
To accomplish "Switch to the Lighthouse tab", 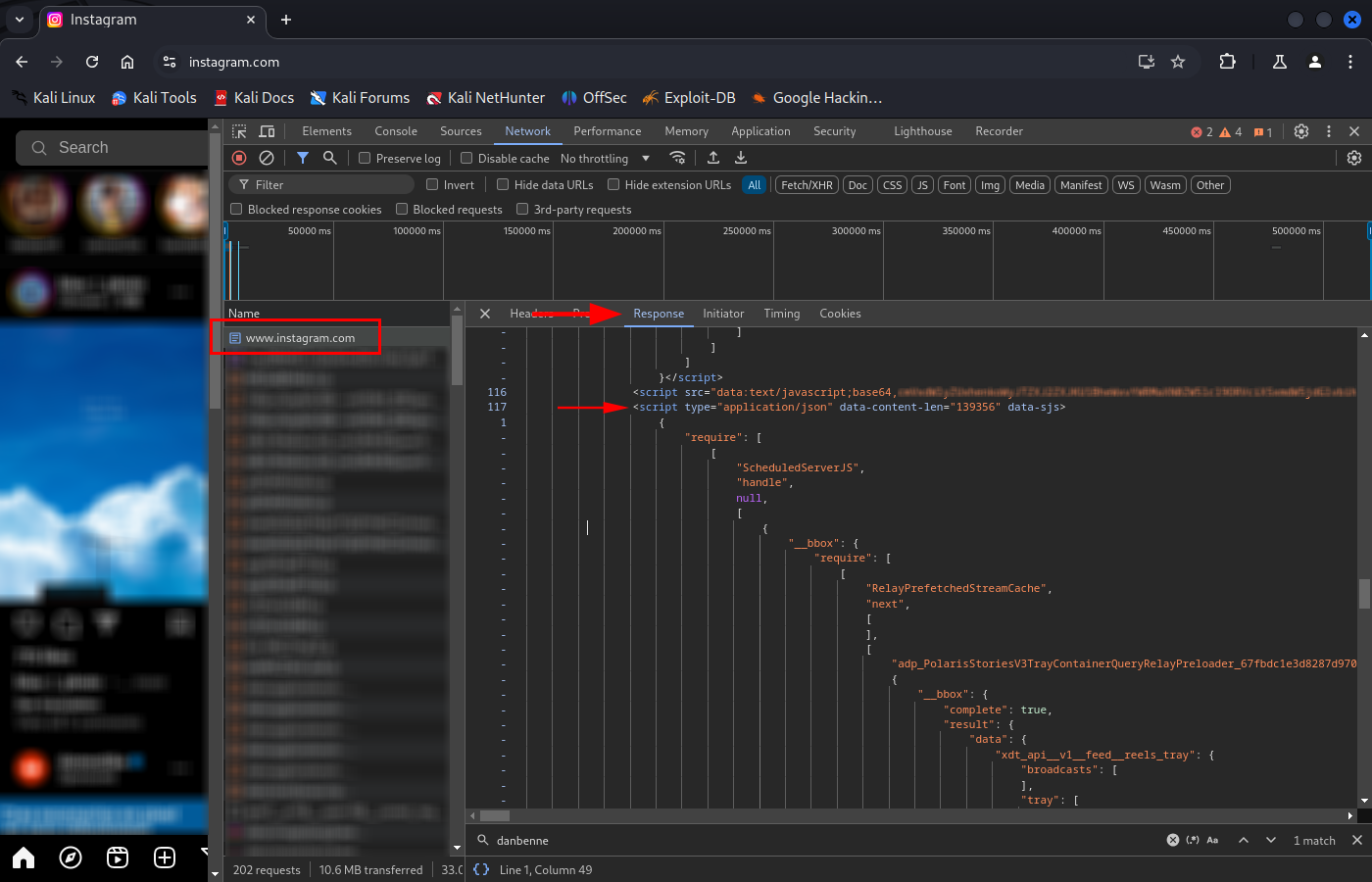I will point(923,131).
